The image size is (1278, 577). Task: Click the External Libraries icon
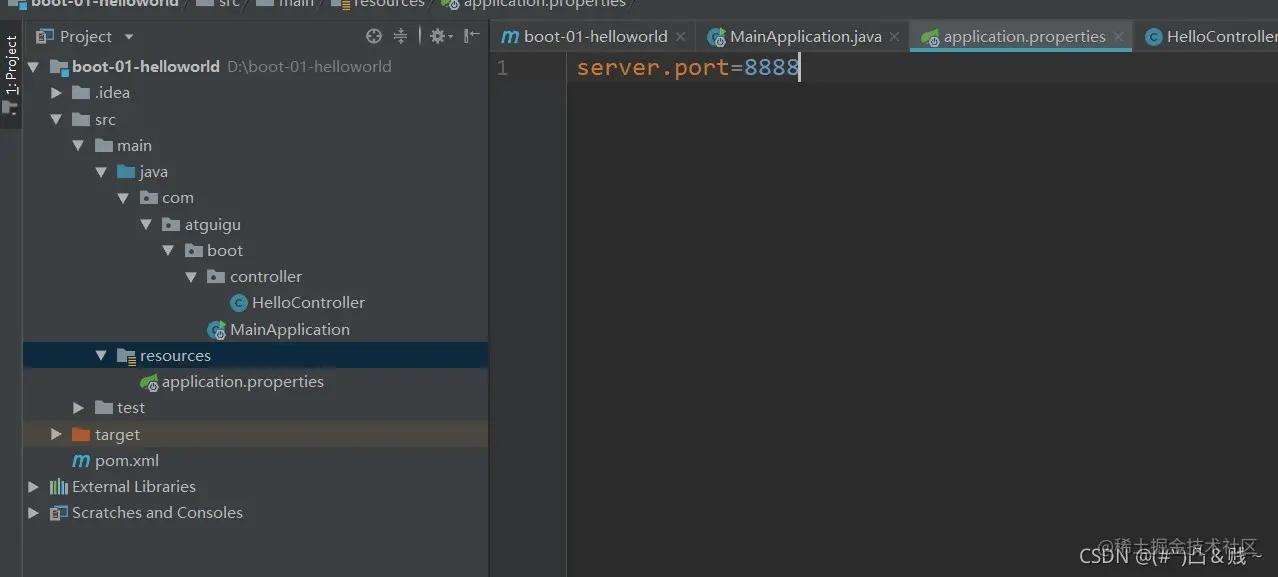(x=59, y=487)
